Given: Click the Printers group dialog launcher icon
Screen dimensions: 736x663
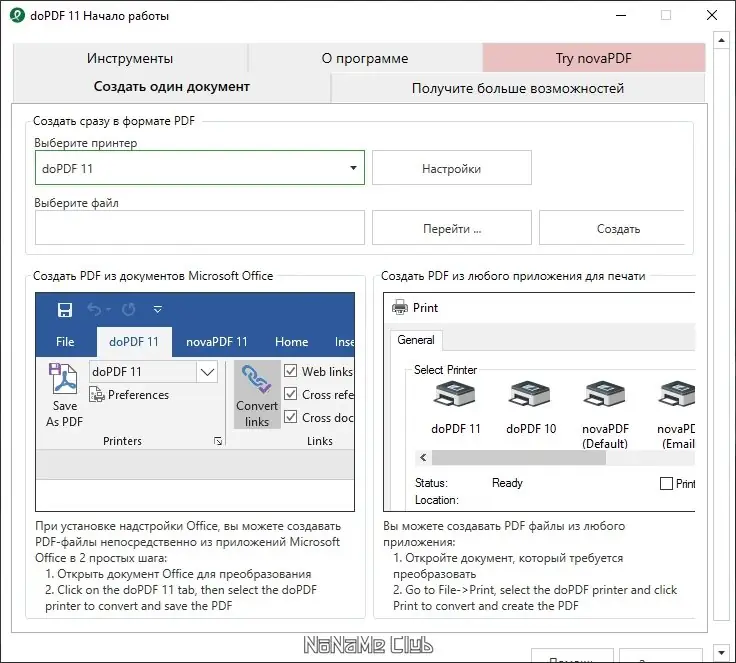Looking at the screenshot, I should tap(218, 441).
